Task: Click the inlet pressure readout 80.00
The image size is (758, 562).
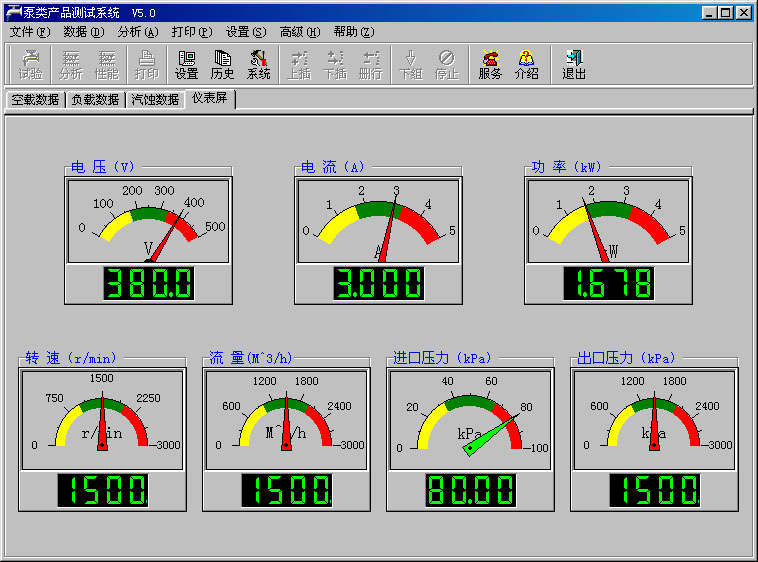Action: 471,490
